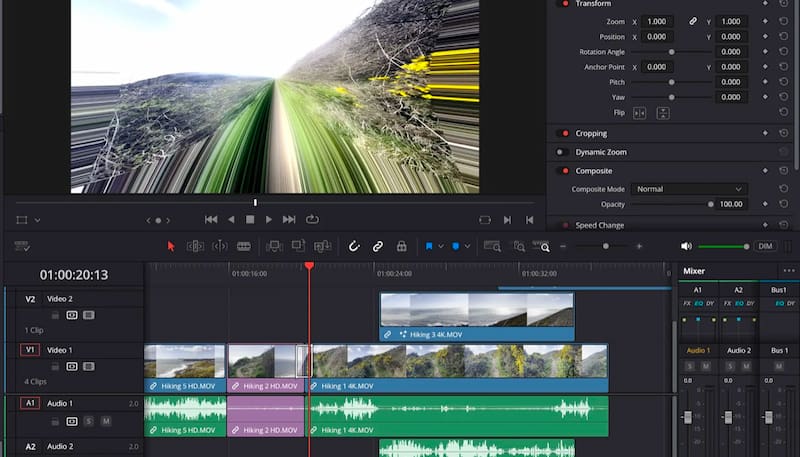
Task: Flip the clip vertically
Action: (663, 113)
